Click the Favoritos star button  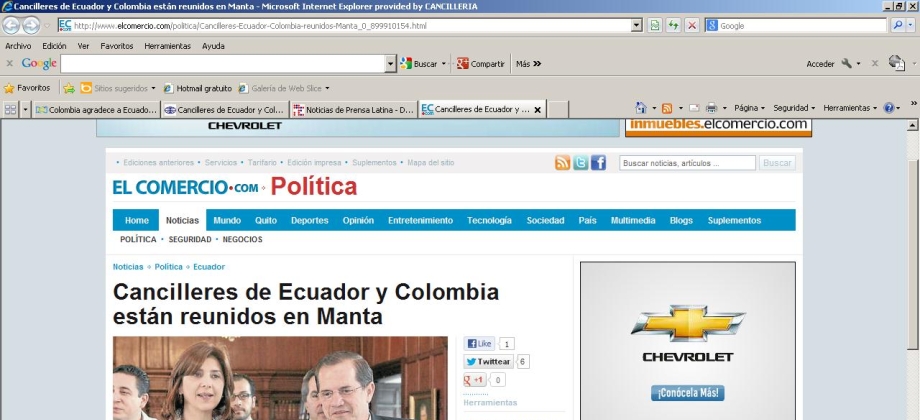click(27, 88)
